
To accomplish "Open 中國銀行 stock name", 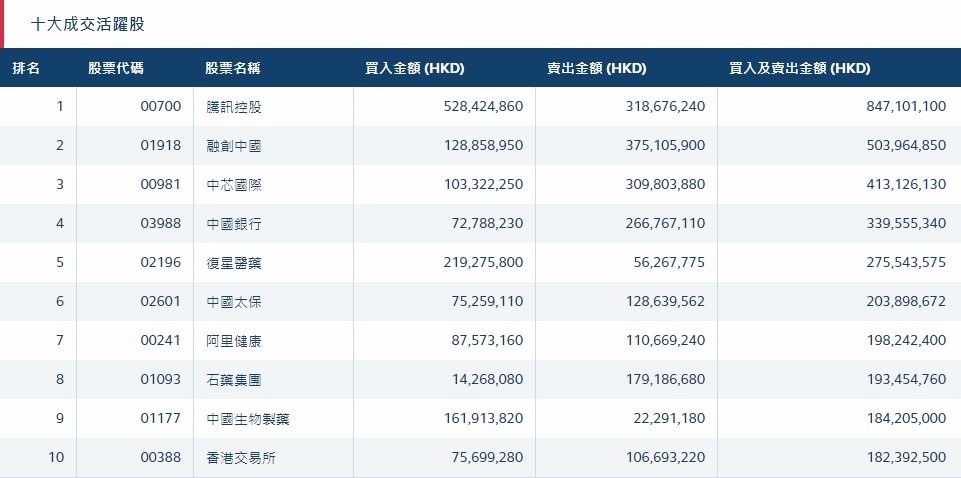I will click(x=233, y=224).
